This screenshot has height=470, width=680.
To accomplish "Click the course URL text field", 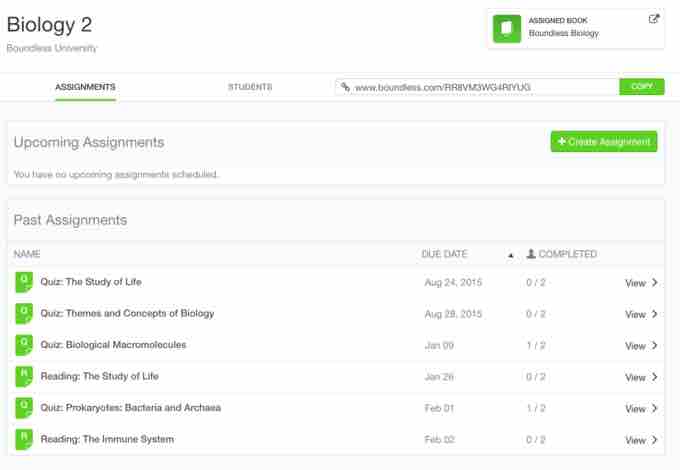I will (x=480, y=88).
